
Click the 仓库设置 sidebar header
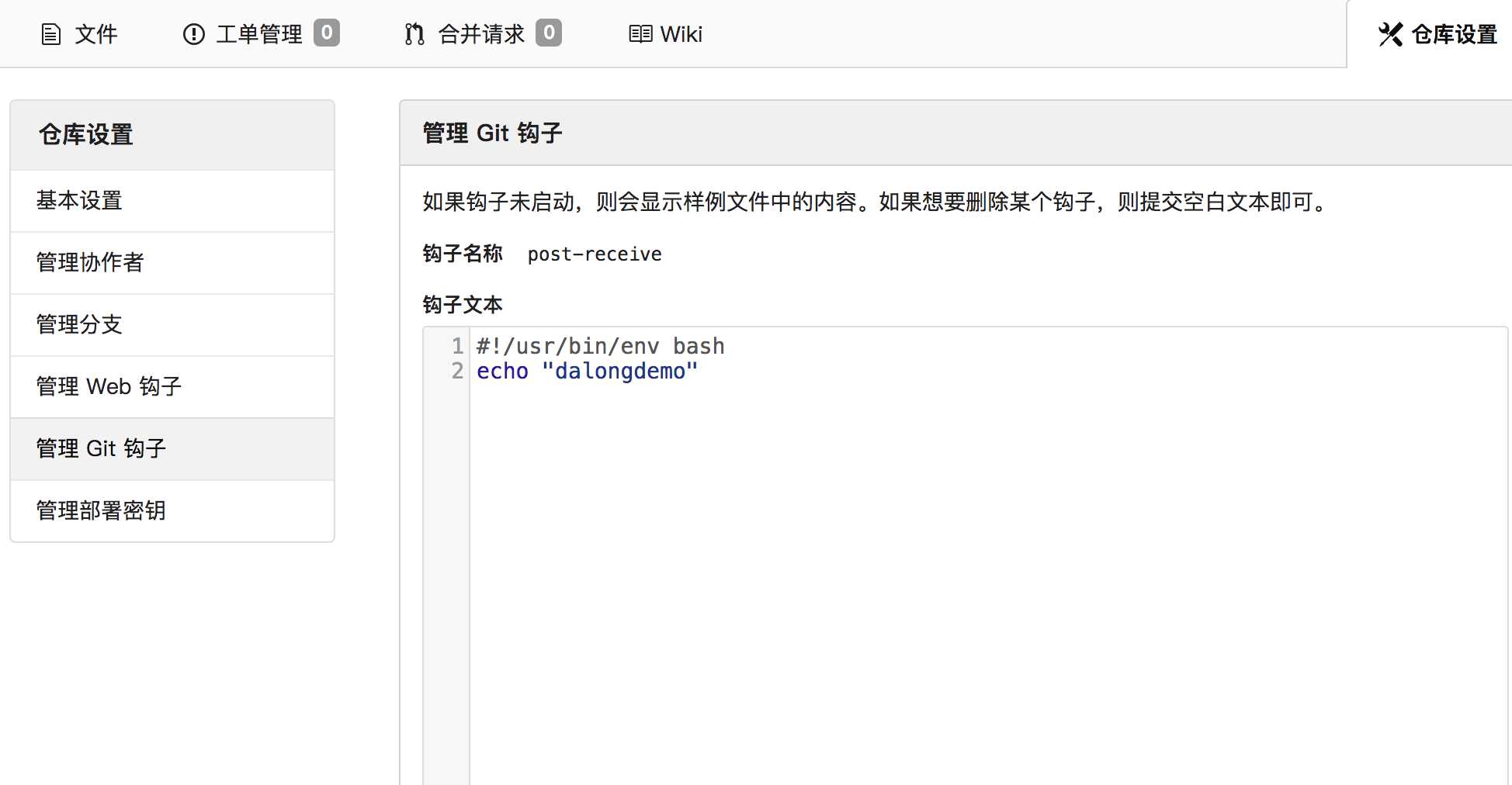172,135
